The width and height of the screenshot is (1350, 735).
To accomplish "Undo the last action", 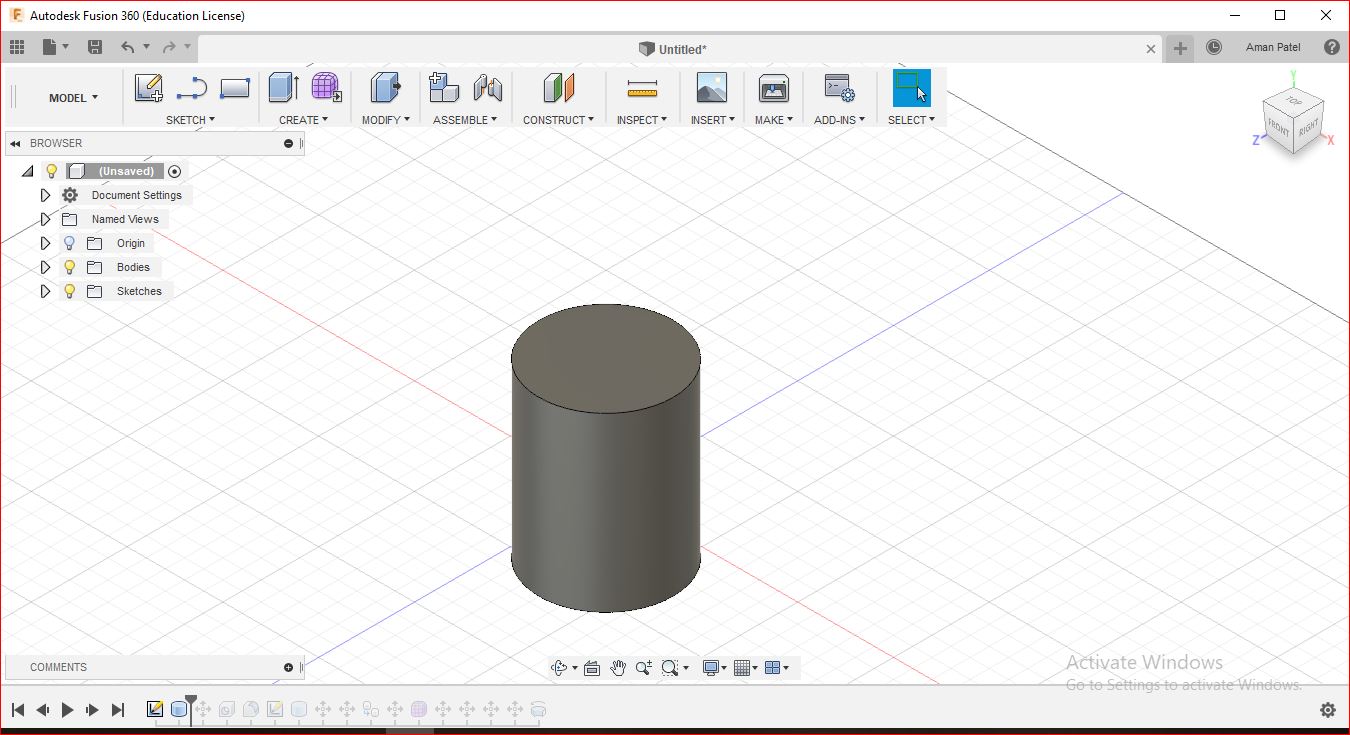I will [127, 47].
